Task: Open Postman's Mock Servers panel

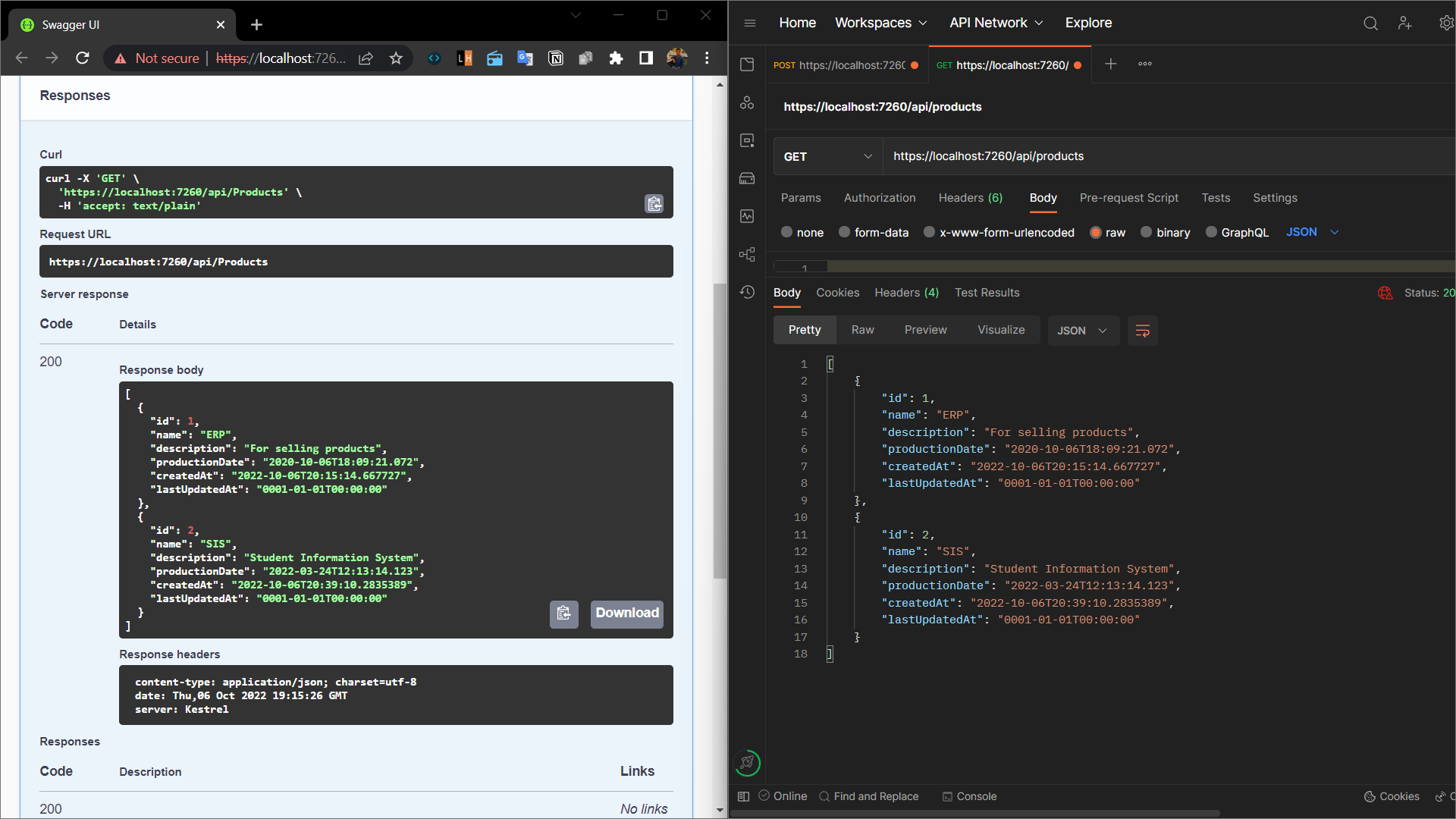Action: coord(747,178)
